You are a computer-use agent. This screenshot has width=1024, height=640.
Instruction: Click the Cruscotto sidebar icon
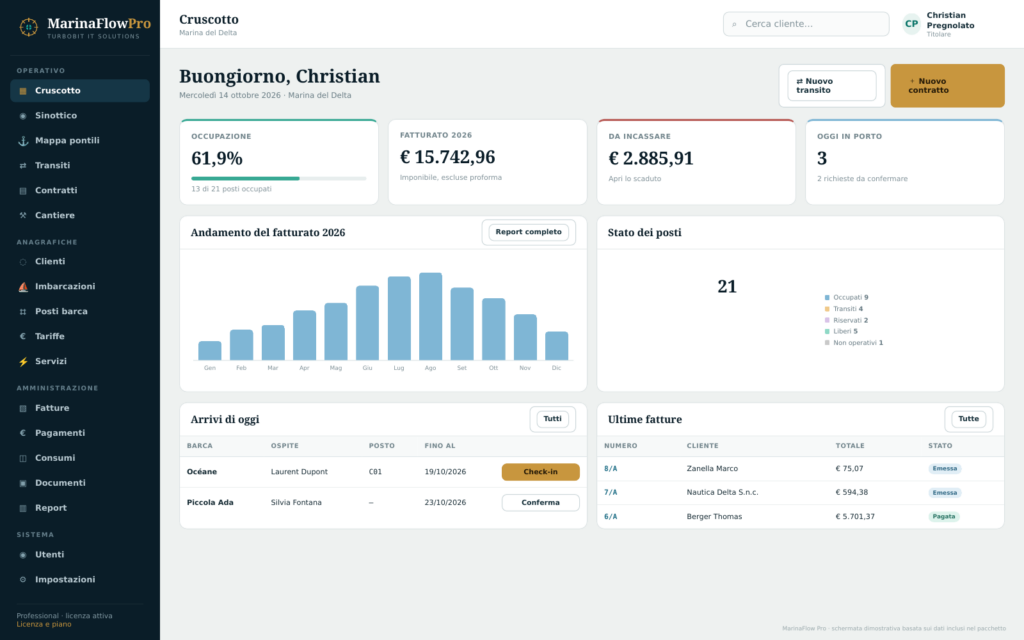(x=23, y=91)
